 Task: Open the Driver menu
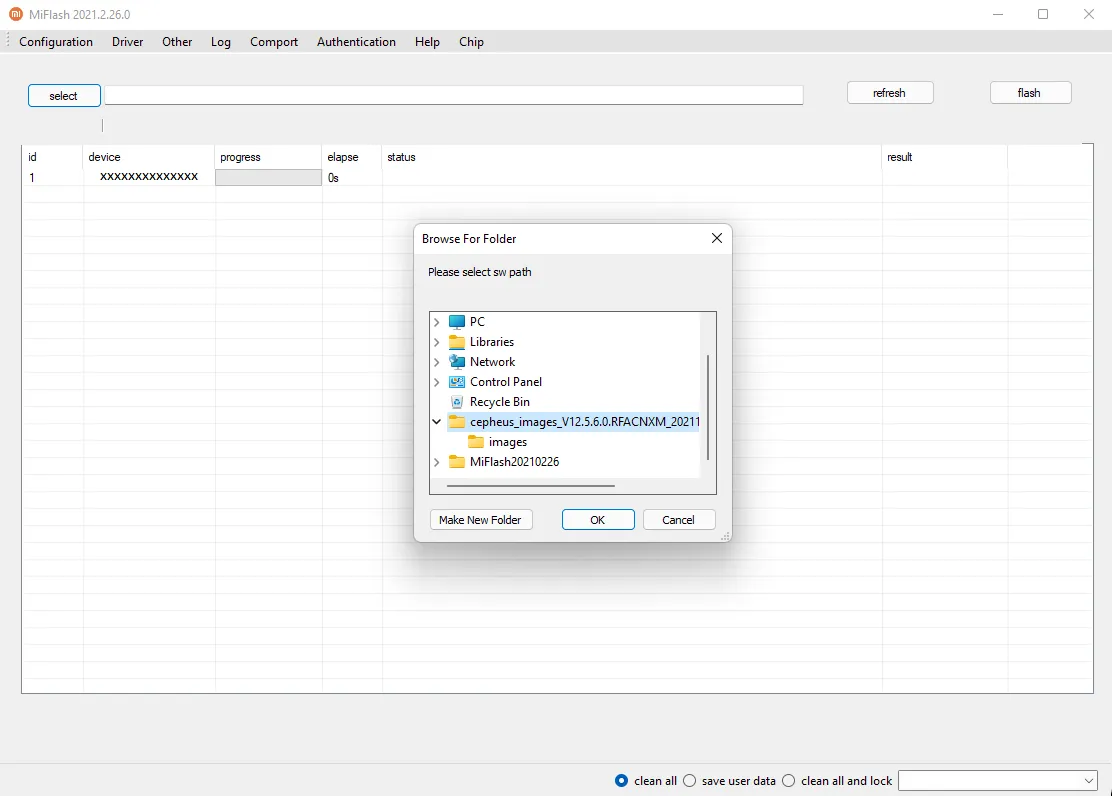pyautogui.click(x=128, y=42)
